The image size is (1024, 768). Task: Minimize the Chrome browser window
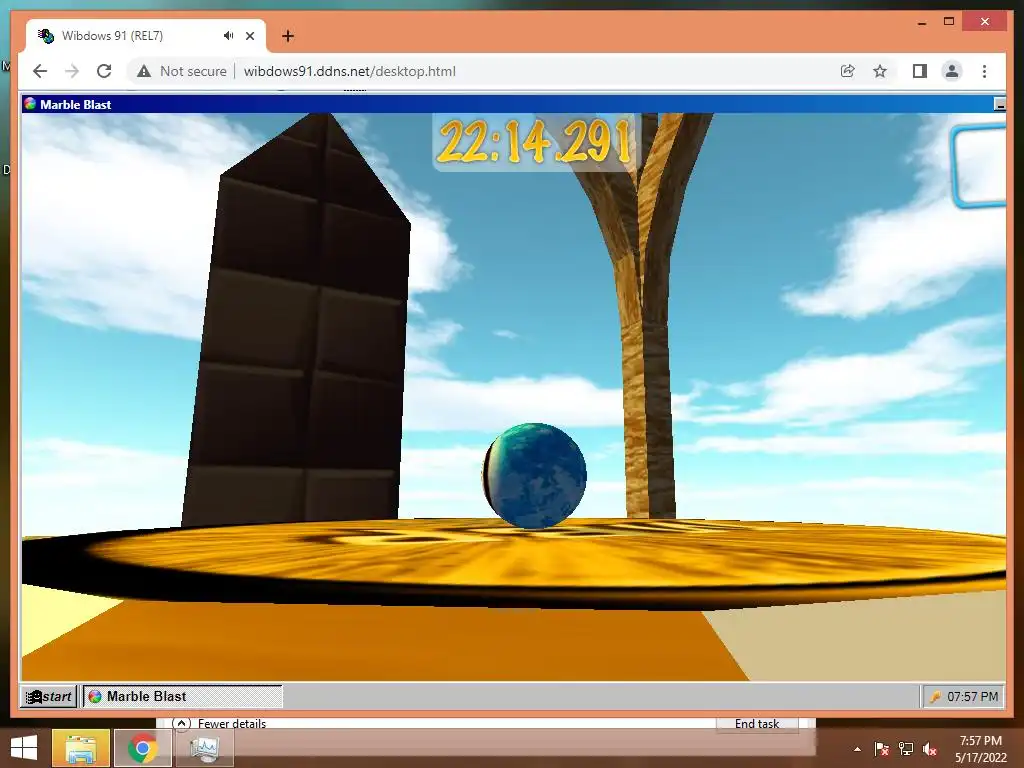point(922,22)
